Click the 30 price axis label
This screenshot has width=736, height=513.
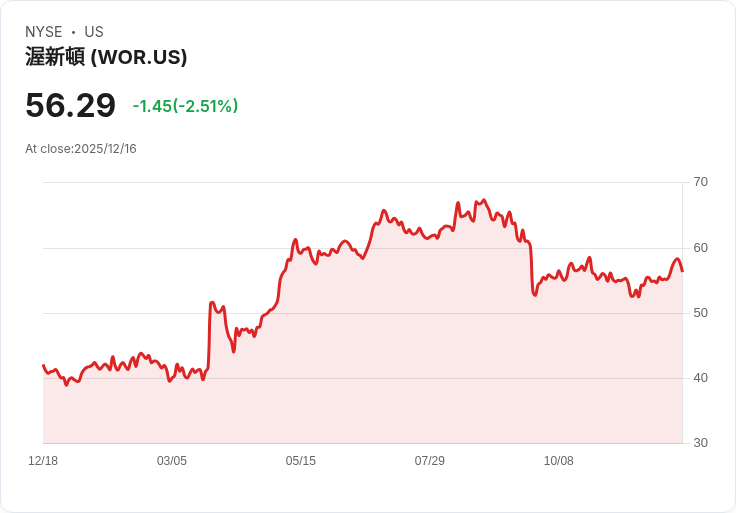701,443
